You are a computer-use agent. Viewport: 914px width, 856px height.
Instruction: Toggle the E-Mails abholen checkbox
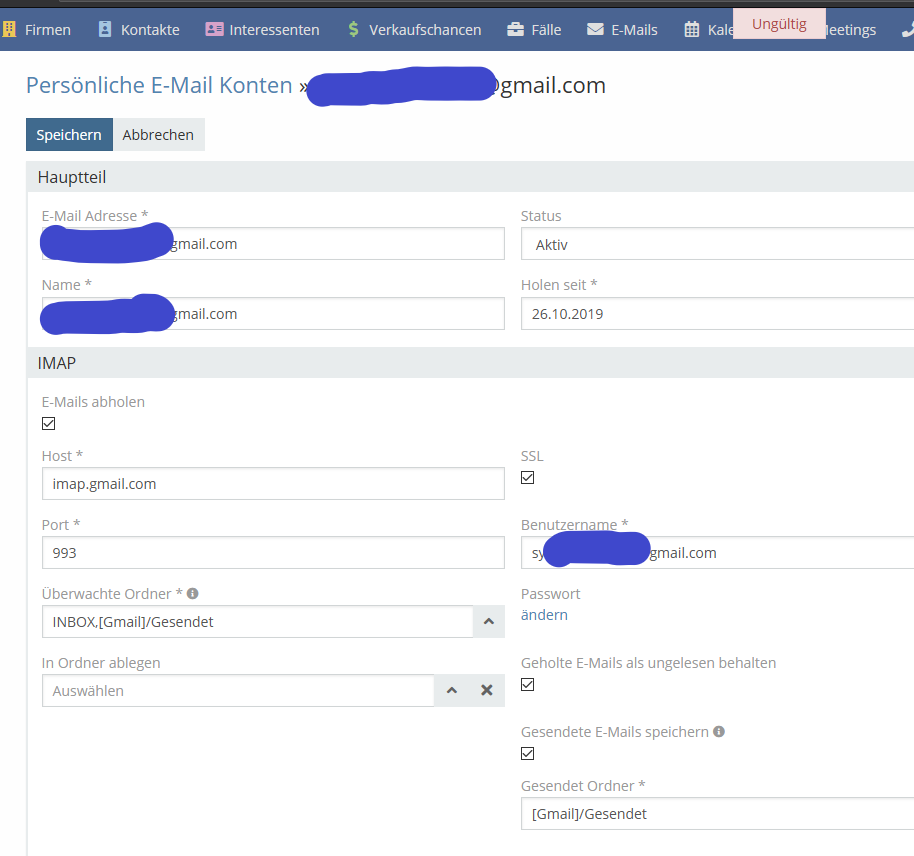coord(49,424)
